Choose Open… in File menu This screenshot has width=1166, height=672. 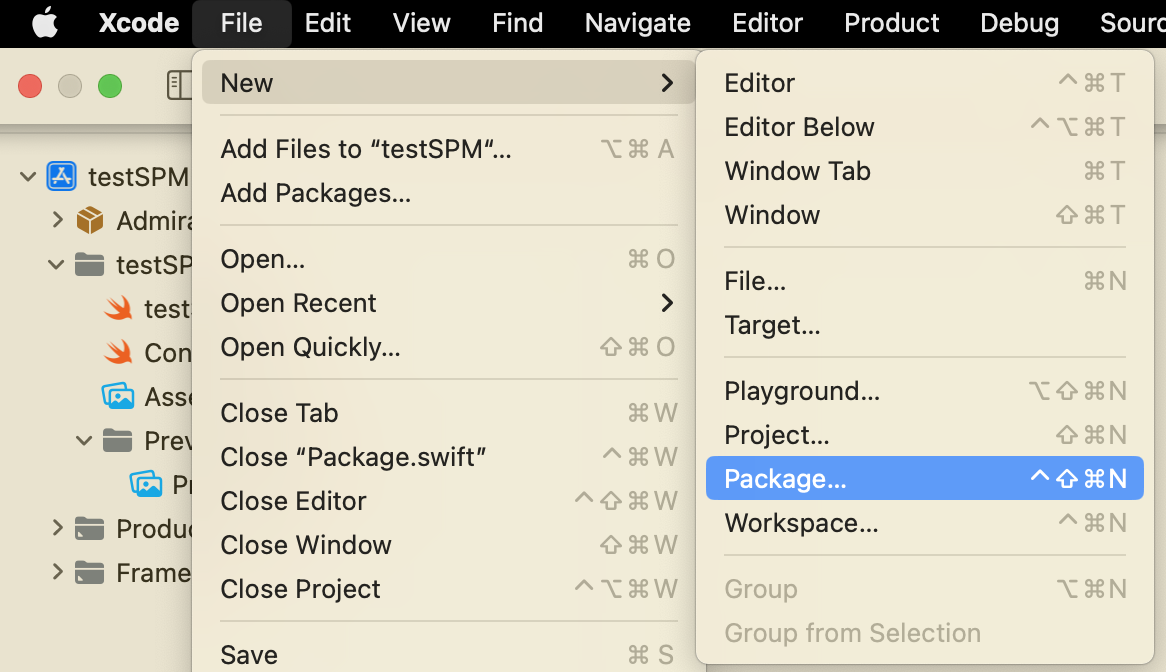(448, 259)
